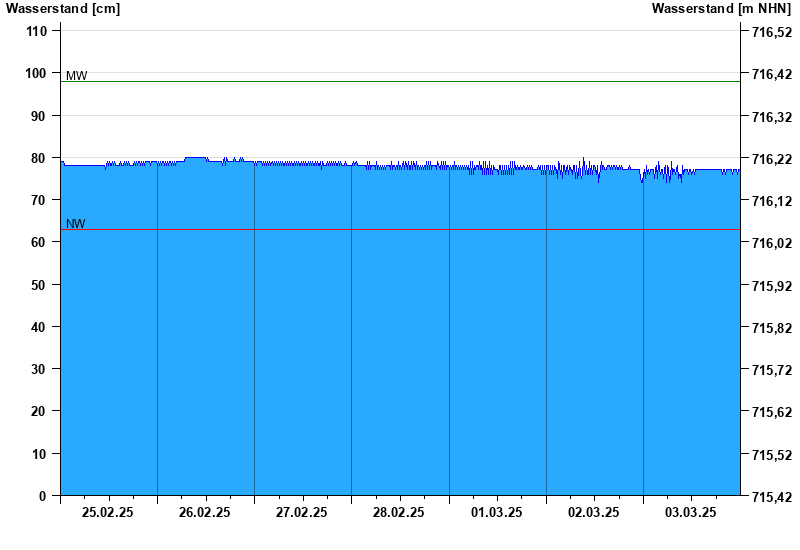Pick the 28.02.25 date label
This screenshot has width=800, height=550.
point(398,512)
